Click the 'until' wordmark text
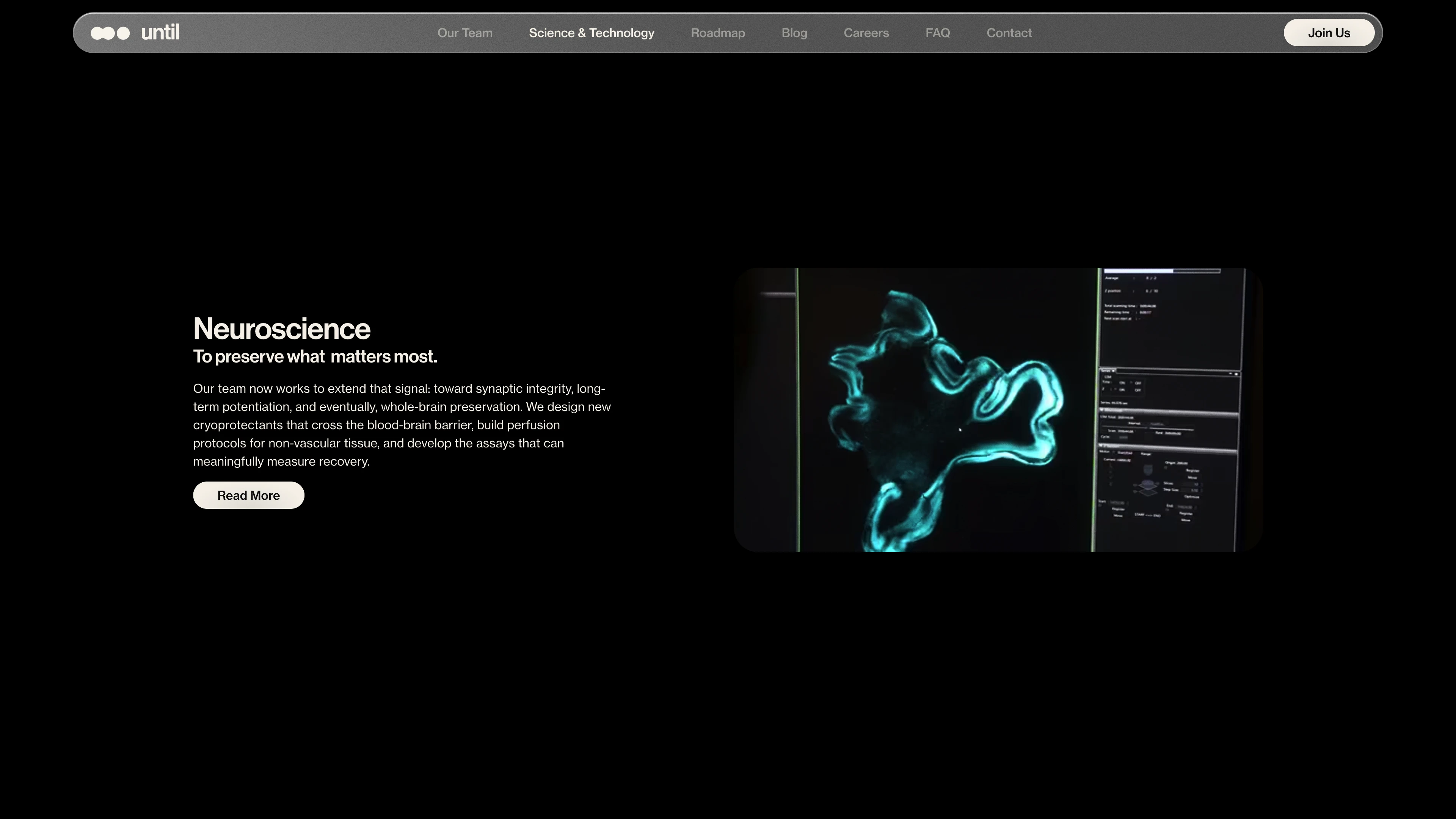Image resolution: width=1456 pixels, height=819 pixels. pos(160,32)
